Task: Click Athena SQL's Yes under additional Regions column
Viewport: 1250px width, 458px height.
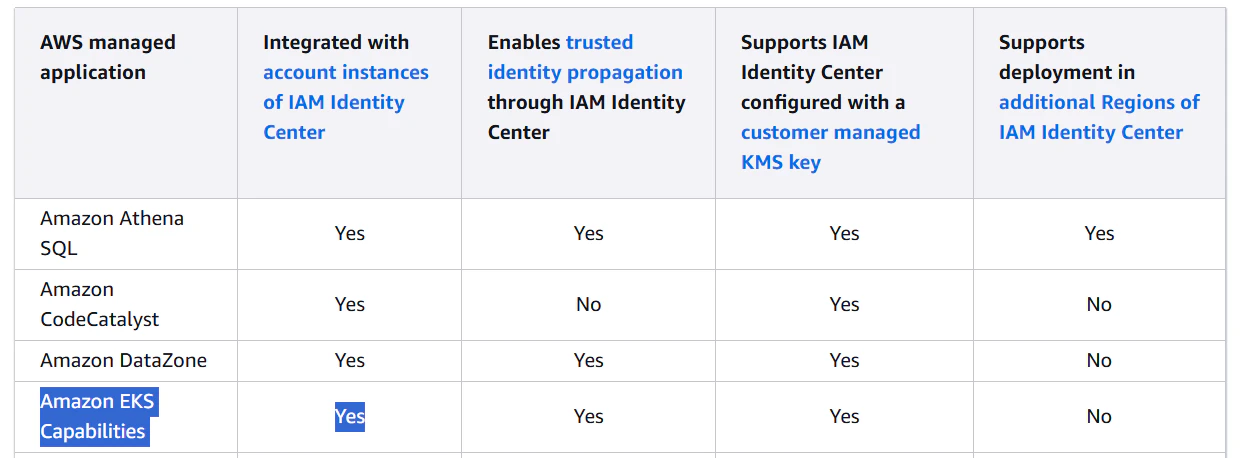Action: pos(1099,233)
